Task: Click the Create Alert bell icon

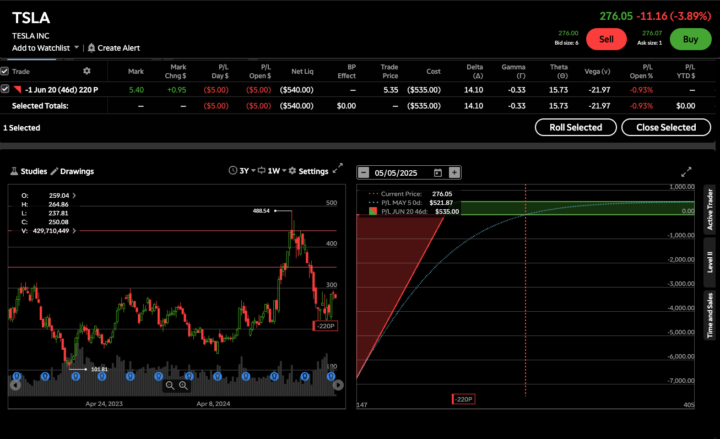Action: coord(91,48)
